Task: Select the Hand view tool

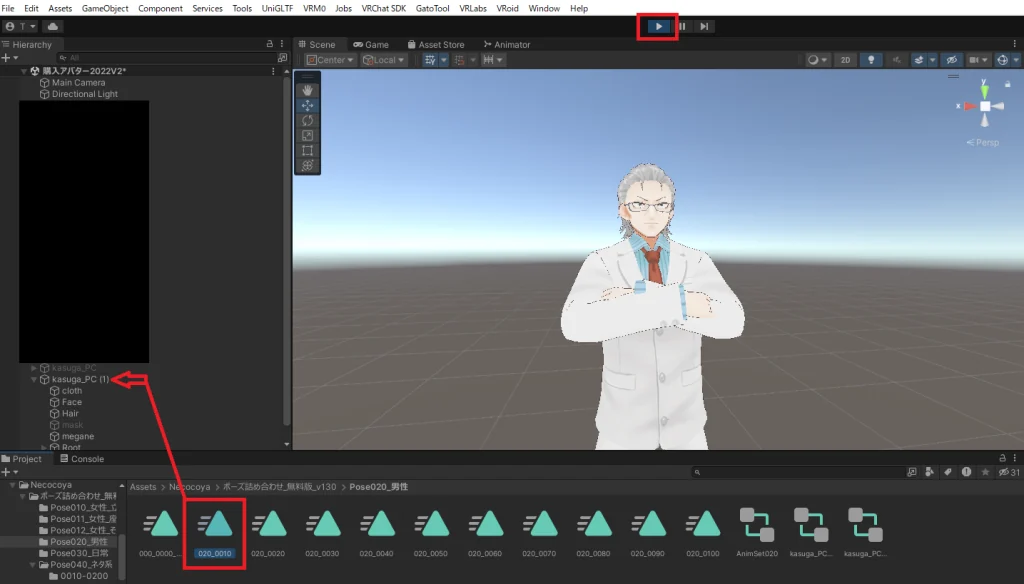Action: [308, 90]
